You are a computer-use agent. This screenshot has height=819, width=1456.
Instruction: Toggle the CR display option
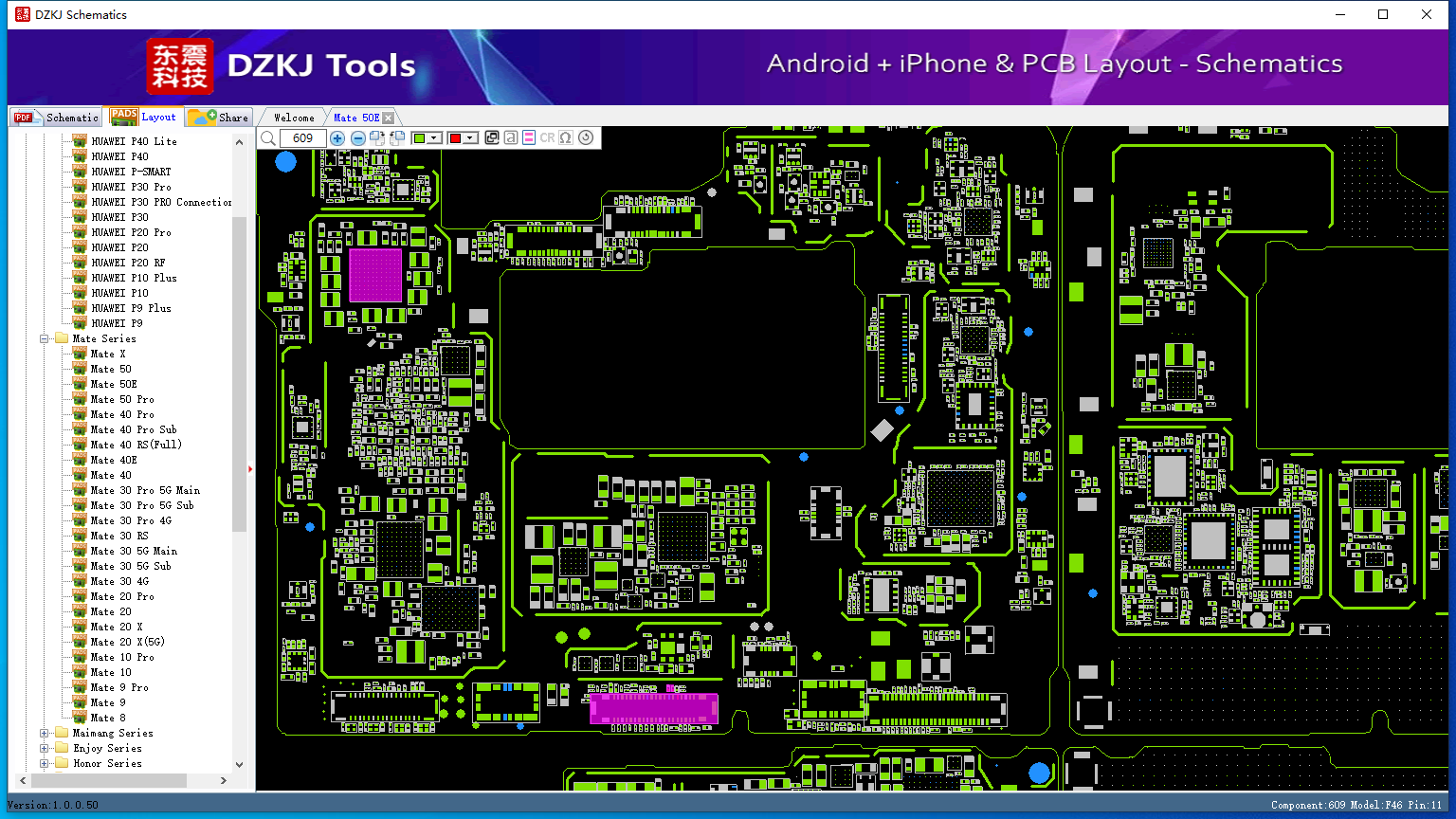coord(547,138)
